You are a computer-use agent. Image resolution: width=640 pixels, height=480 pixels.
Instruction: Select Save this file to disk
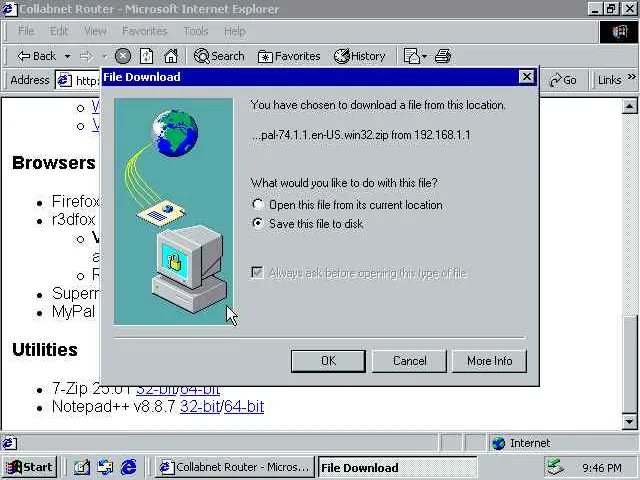tap(257, 223)
